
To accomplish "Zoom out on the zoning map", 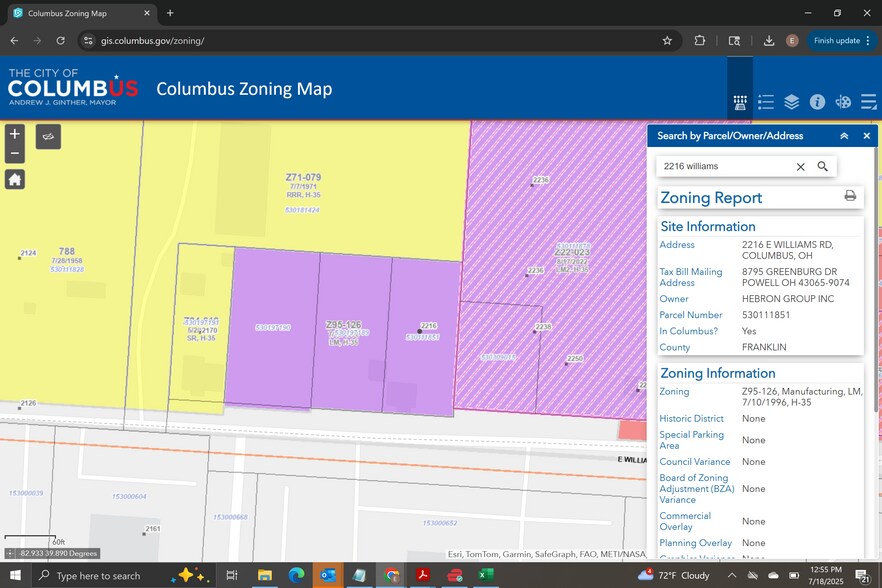I will [15, 154].
